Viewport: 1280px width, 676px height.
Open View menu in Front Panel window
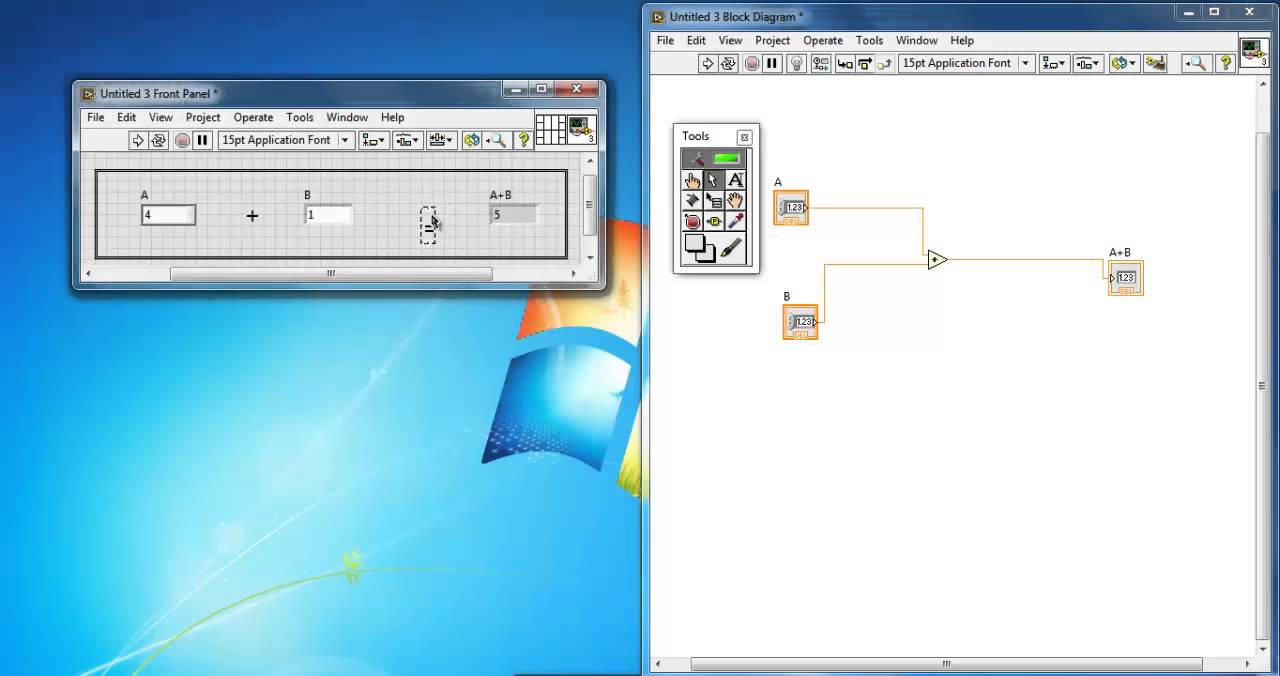[x=161, y=118]
